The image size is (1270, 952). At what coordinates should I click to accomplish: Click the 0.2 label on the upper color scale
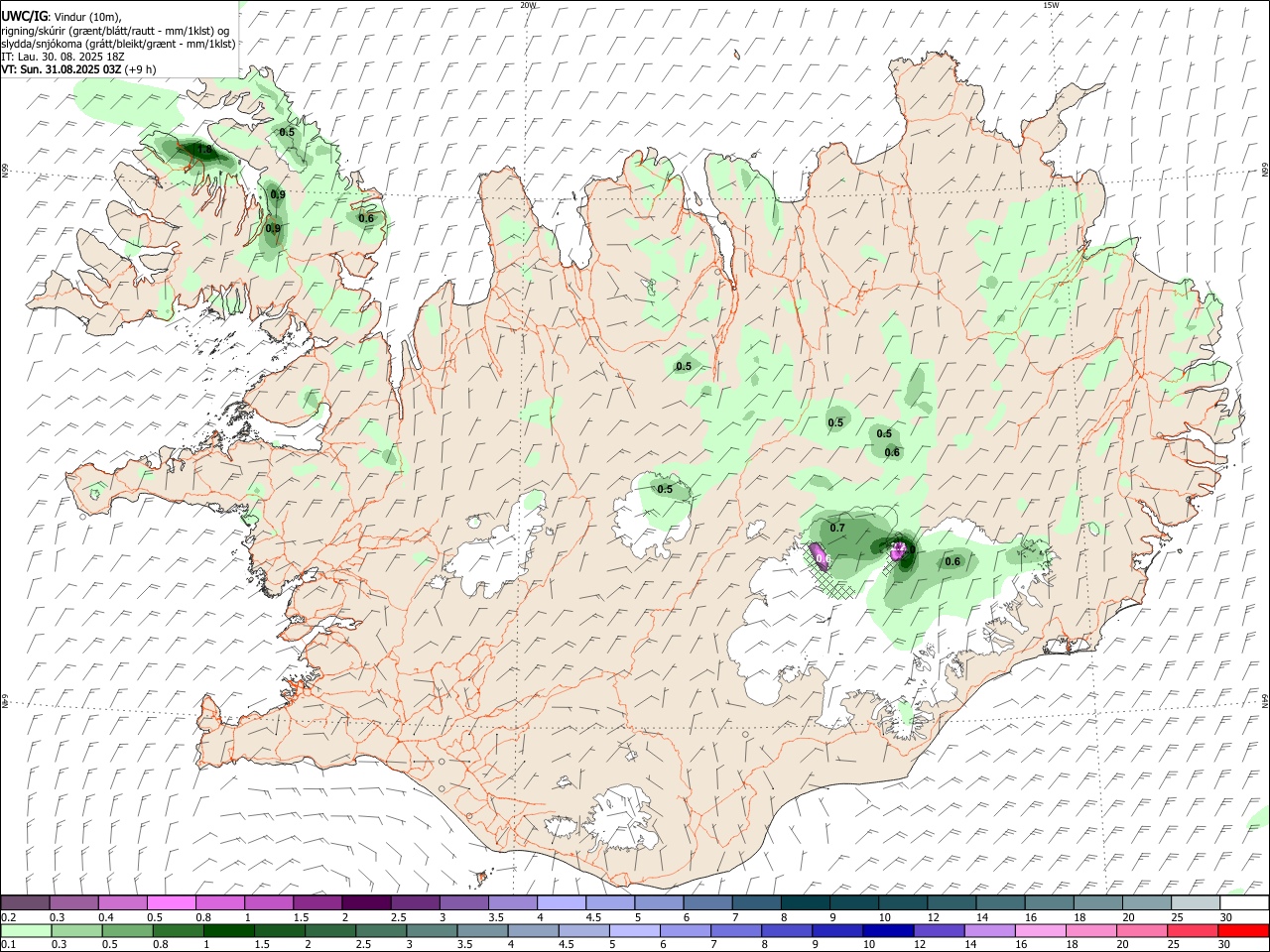(x=9, y=918)
